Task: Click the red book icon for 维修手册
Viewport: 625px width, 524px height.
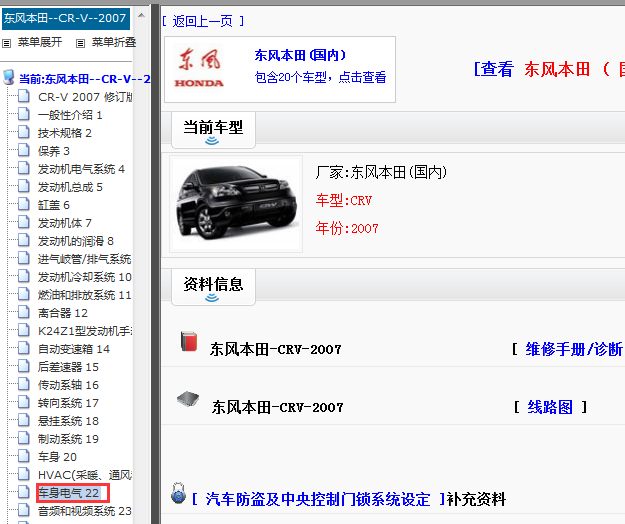Action: (189, 341)
